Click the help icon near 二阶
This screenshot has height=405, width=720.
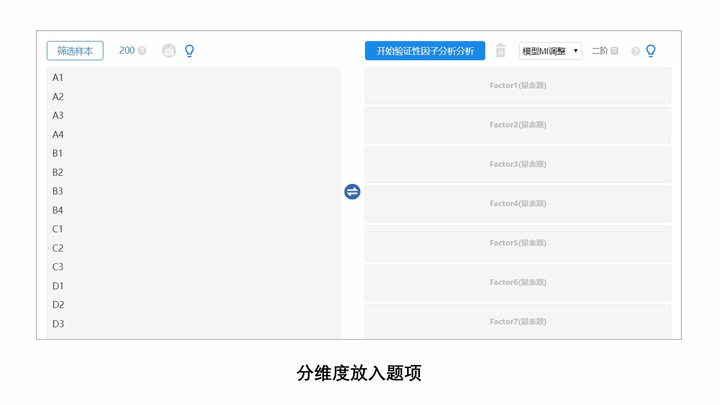point(636,51)
